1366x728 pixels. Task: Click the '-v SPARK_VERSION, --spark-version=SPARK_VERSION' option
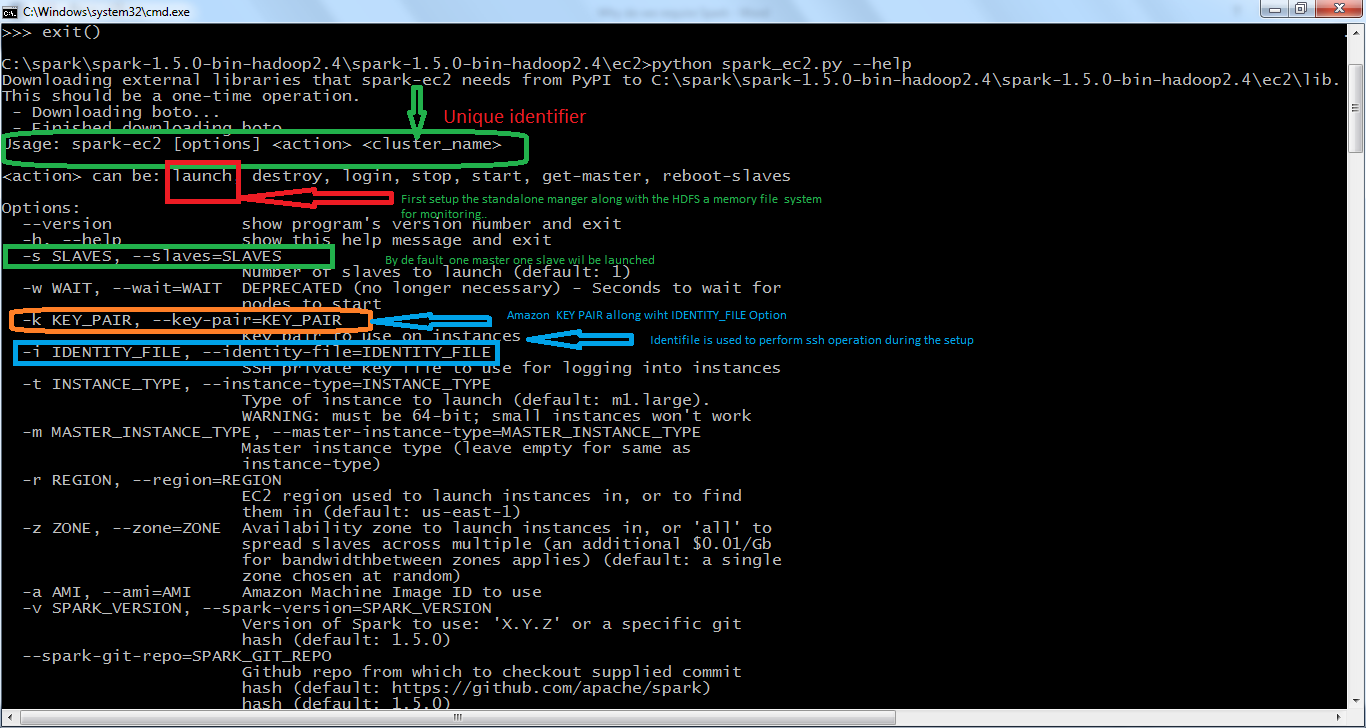(256, 608)
